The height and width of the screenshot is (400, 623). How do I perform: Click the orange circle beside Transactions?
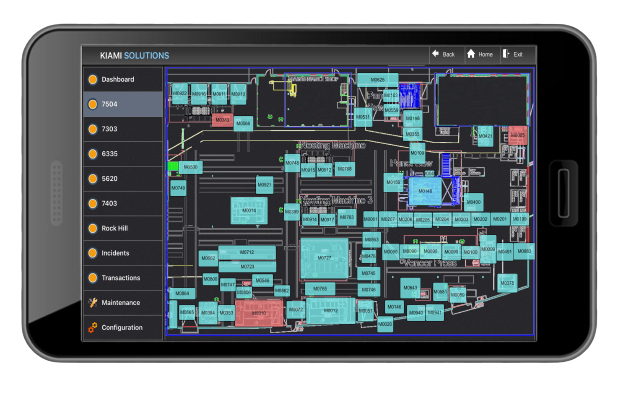[x=93, y=278]
